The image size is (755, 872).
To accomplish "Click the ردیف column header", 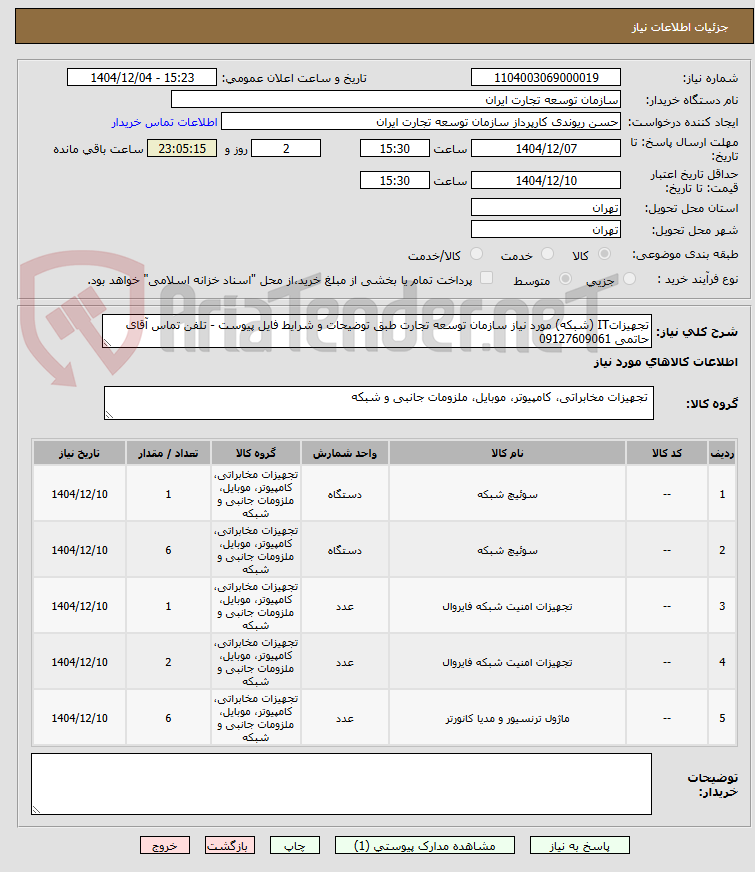I will [722, 453].
